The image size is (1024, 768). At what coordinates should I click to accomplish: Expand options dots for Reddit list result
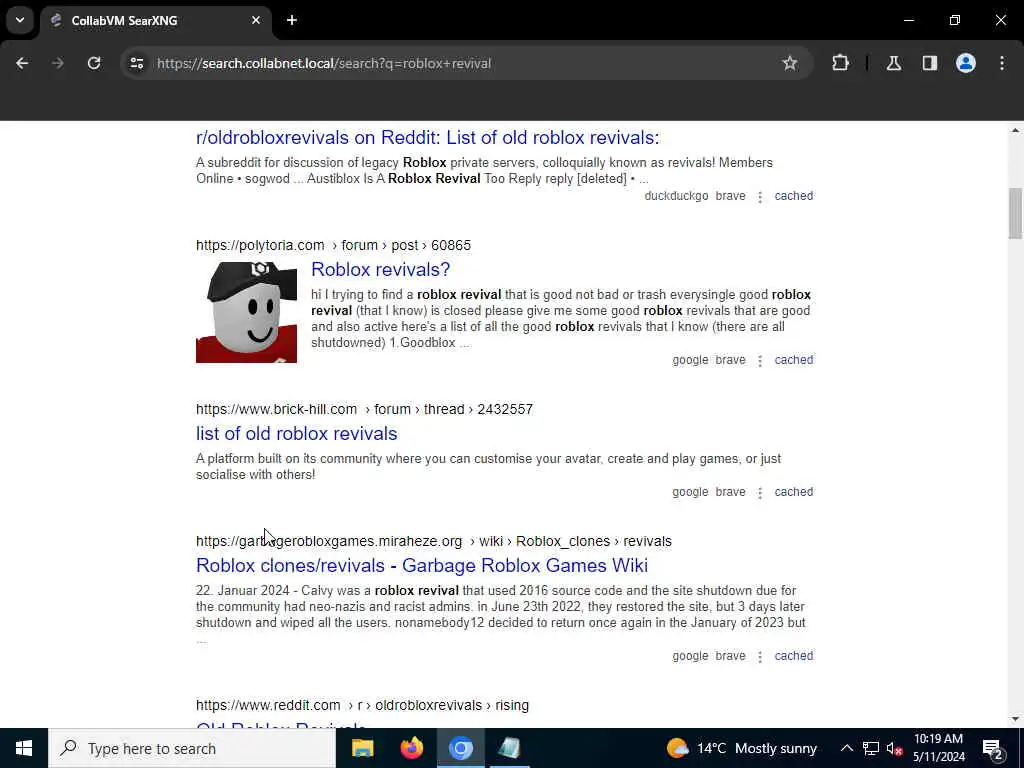point(760,197)
